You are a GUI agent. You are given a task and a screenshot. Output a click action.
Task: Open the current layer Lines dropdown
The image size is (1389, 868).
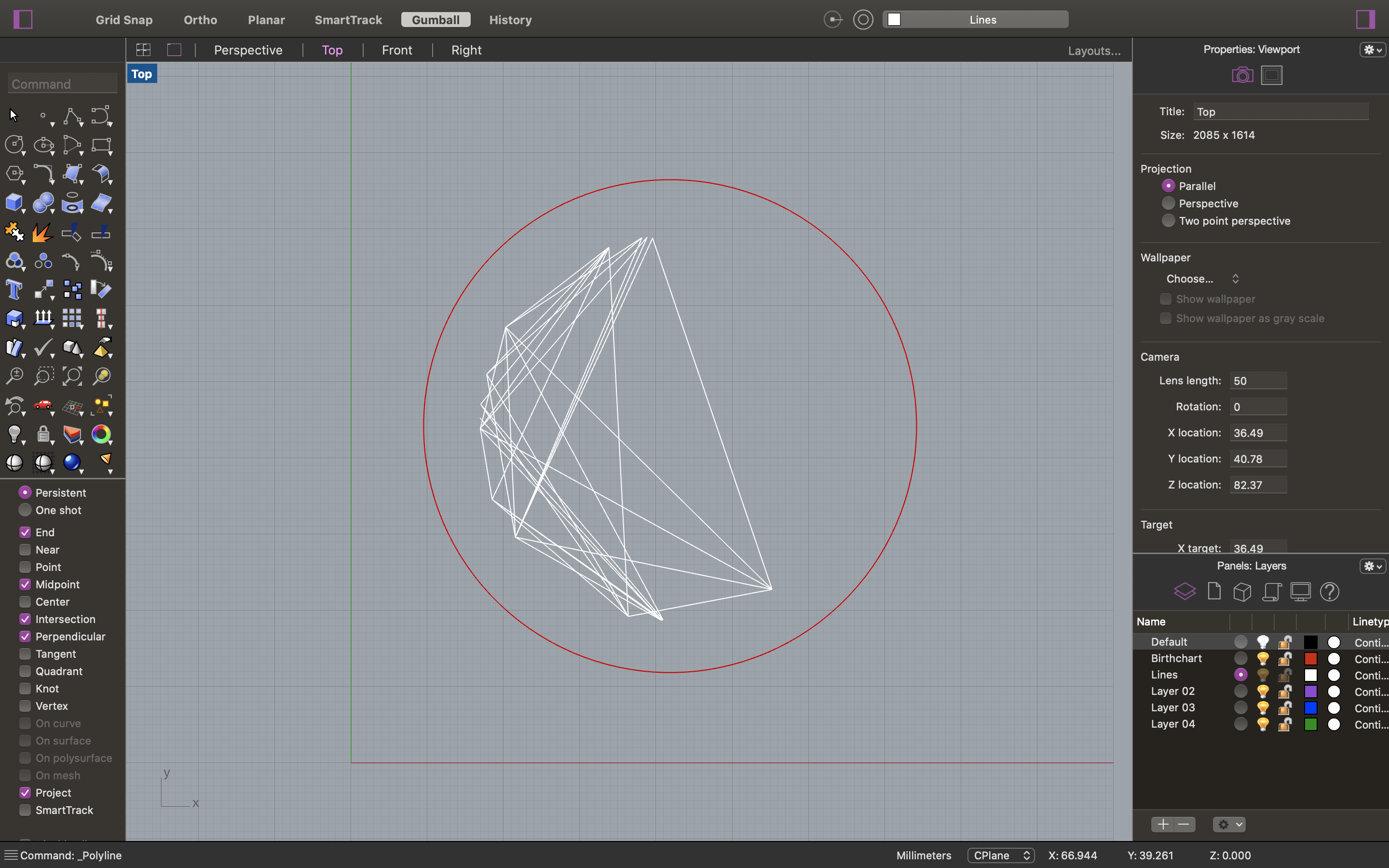point(975,19)
